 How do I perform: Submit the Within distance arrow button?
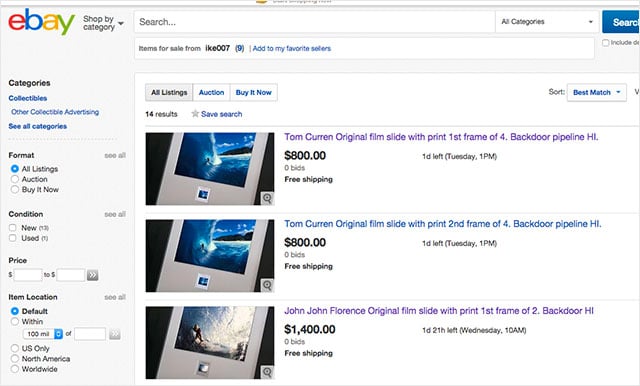[x=115, y=334]
